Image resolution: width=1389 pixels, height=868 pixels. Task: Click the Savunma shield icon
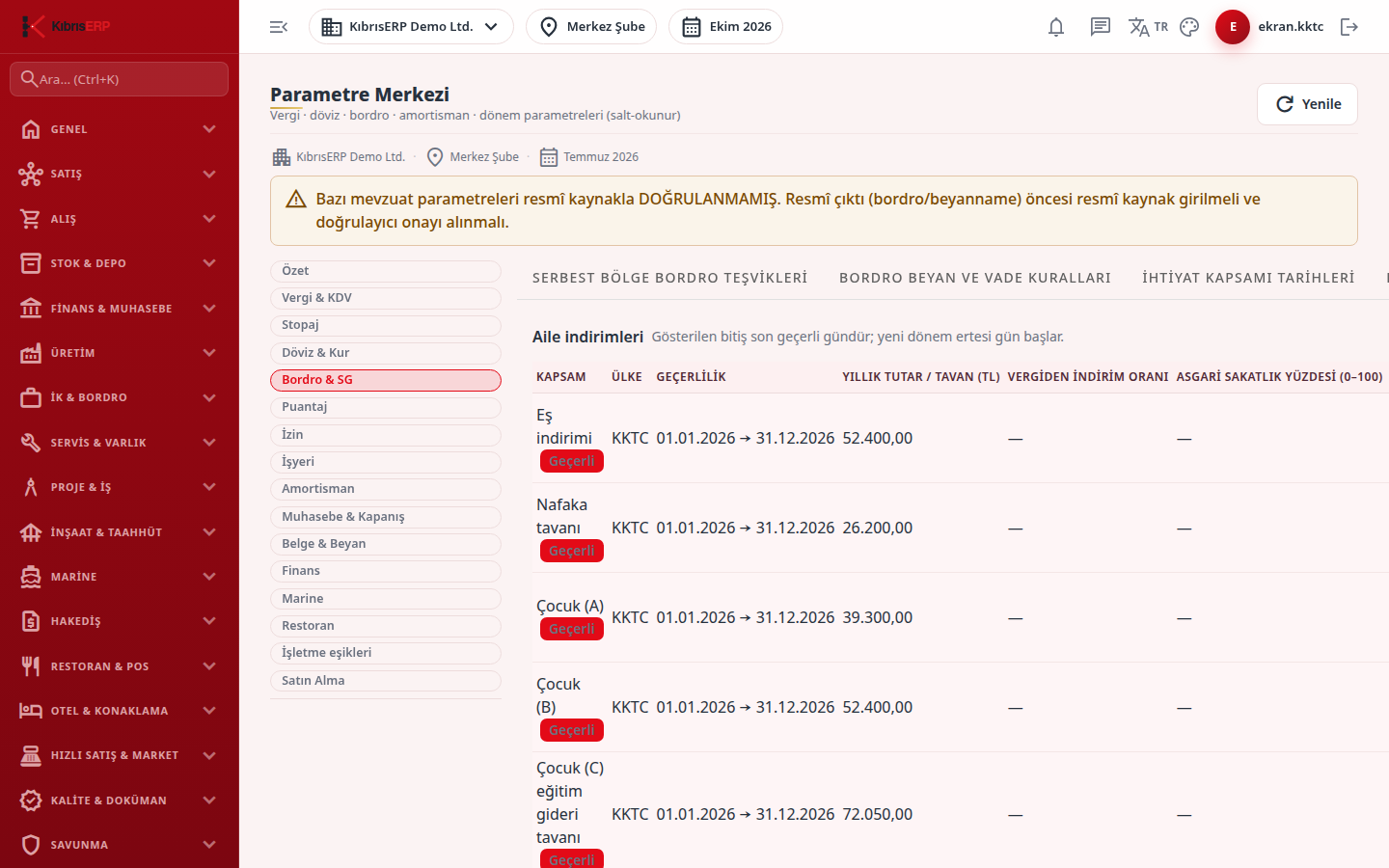[31, 845]
